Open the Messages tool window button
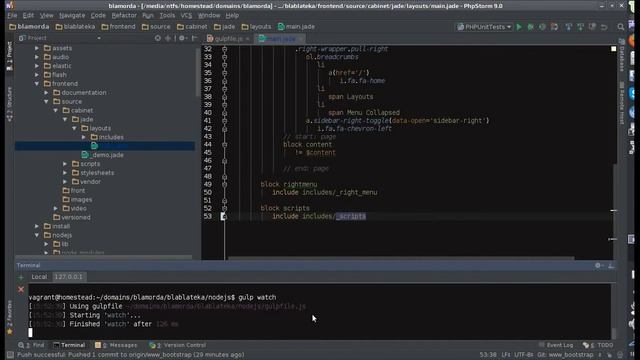Screen dimensions: 640x360 pos(116,345)
